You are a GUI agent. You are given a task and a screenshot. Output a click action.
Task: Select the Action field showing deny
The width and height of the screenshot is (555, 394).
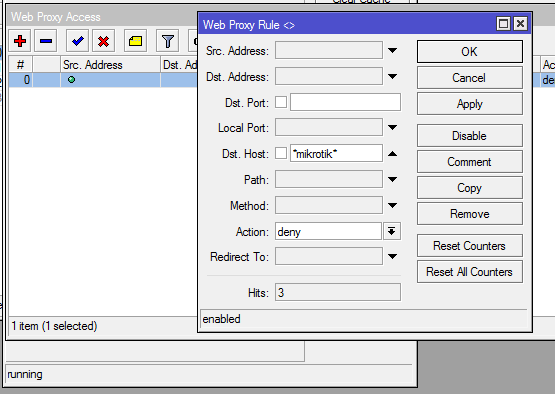[x=328, y=232]
